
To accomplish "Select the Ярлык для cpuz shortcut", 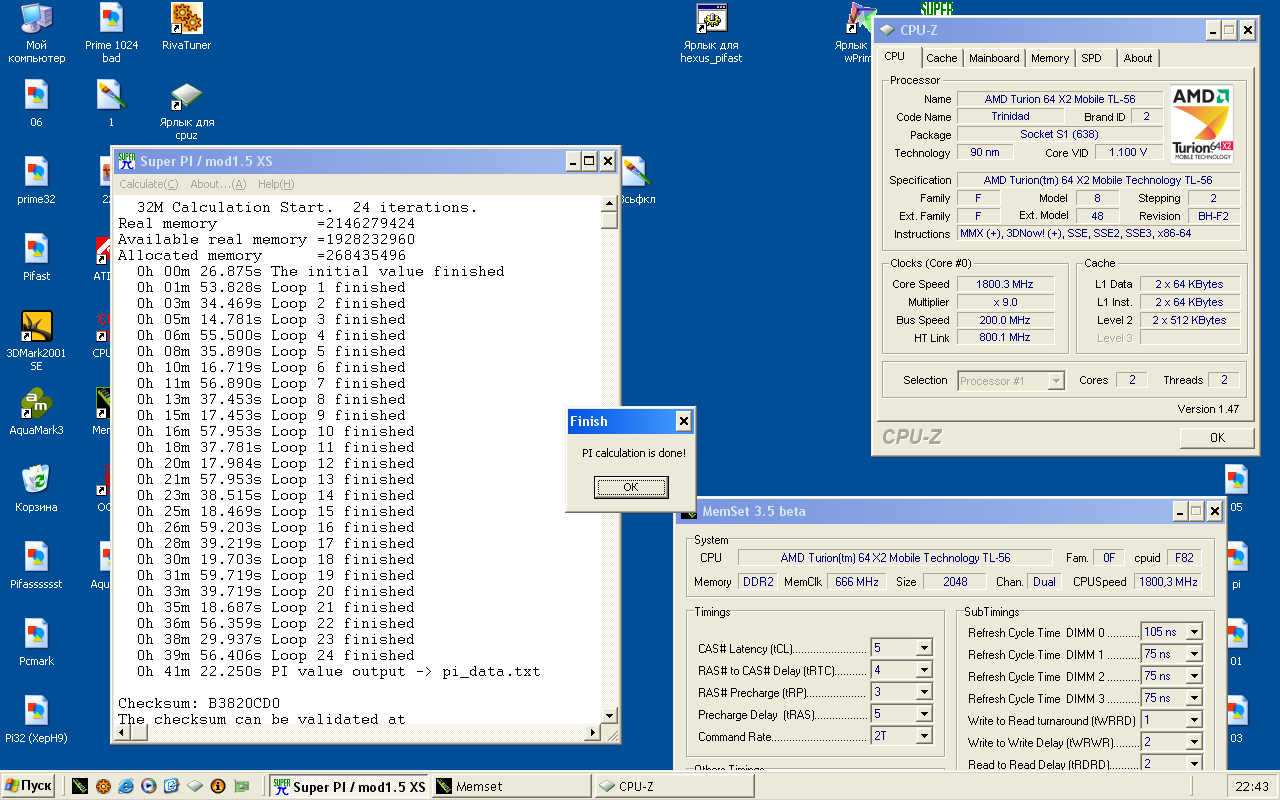I will point(186,110).
